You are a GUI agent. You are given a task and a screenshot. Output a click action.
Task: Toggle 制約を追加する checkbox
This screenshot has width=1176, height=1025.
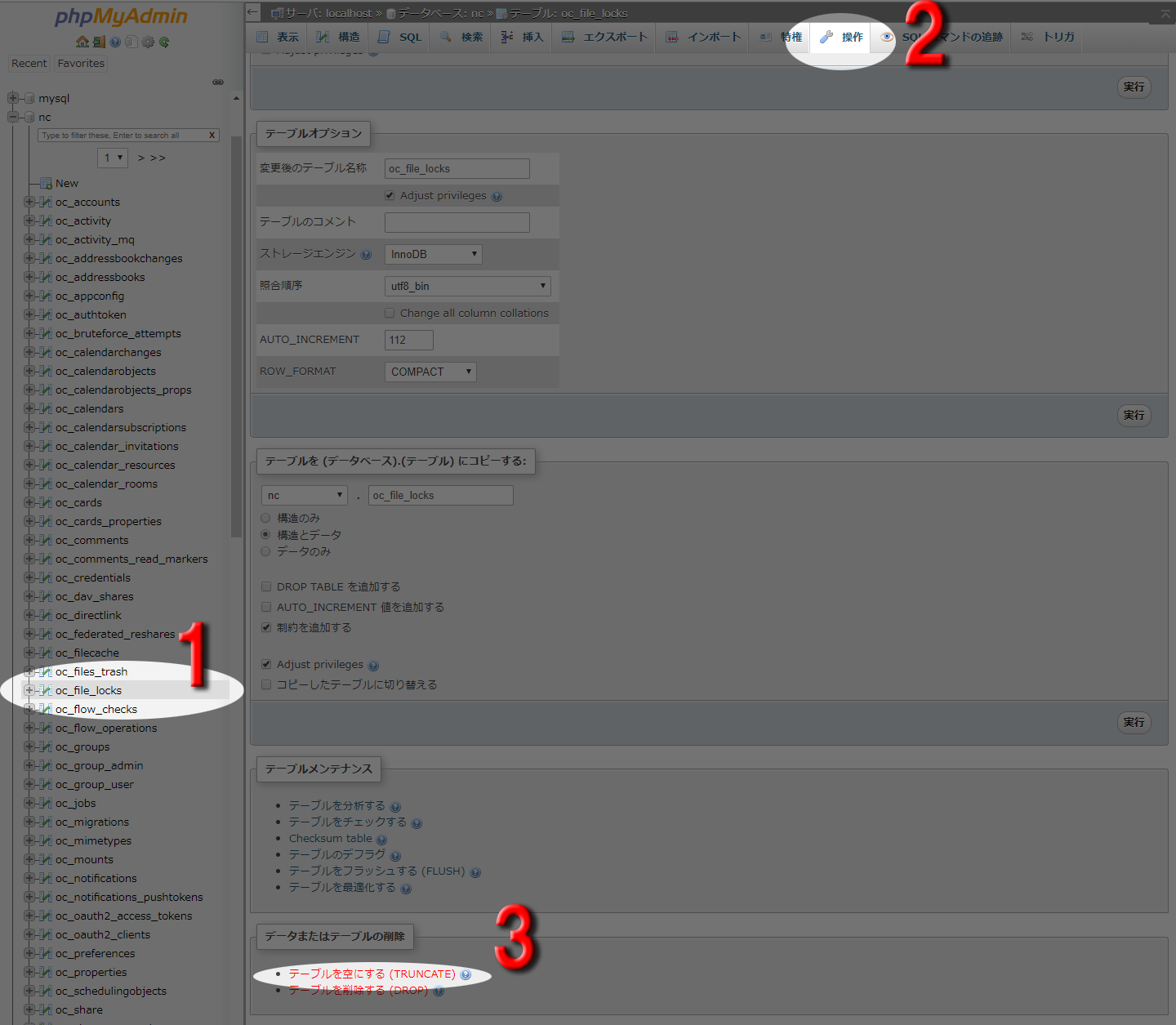(266, 627)
